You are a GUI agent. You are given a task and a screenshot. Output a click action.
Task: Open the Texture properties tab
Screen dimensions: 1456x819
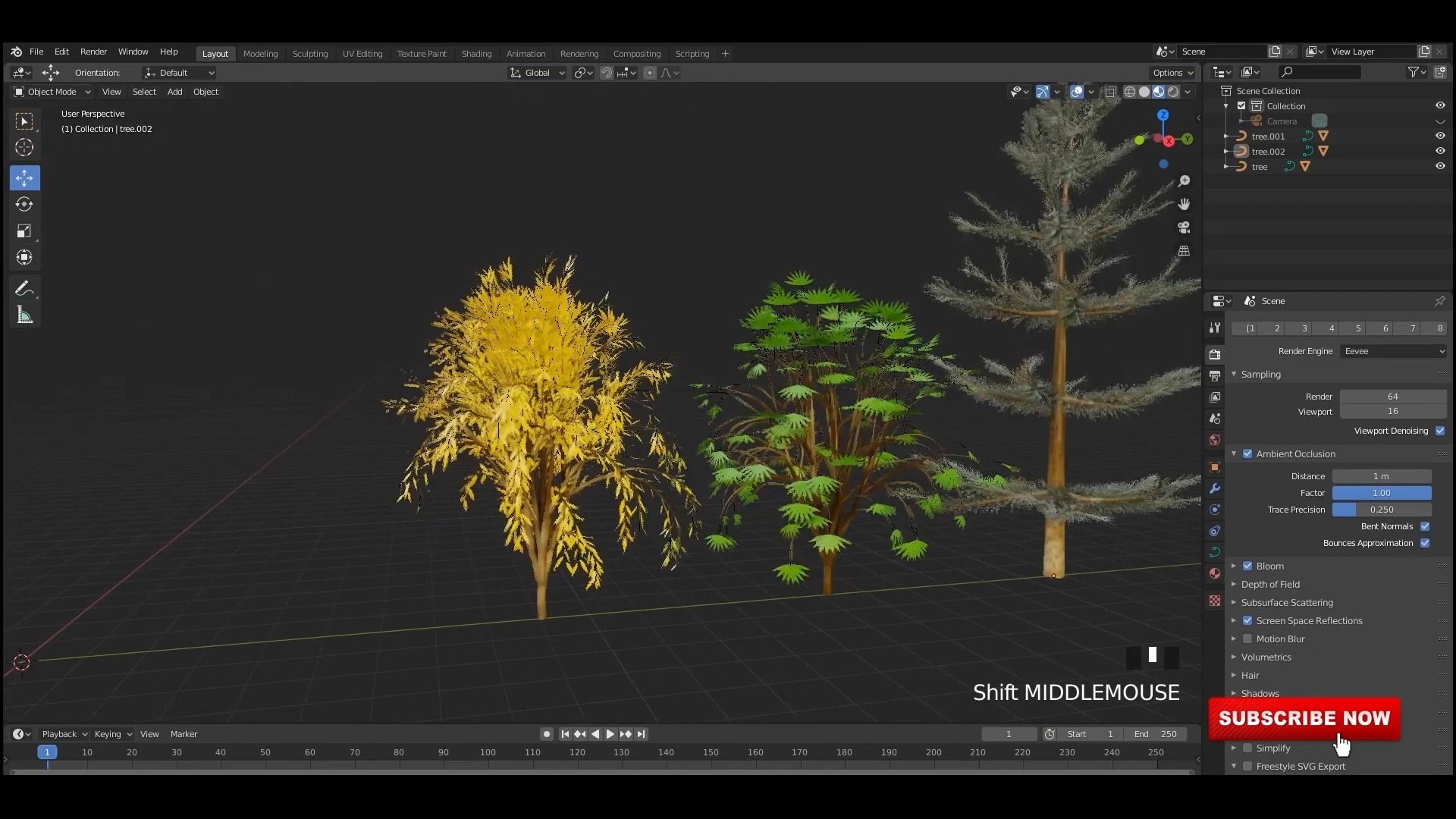[1215, 601]
